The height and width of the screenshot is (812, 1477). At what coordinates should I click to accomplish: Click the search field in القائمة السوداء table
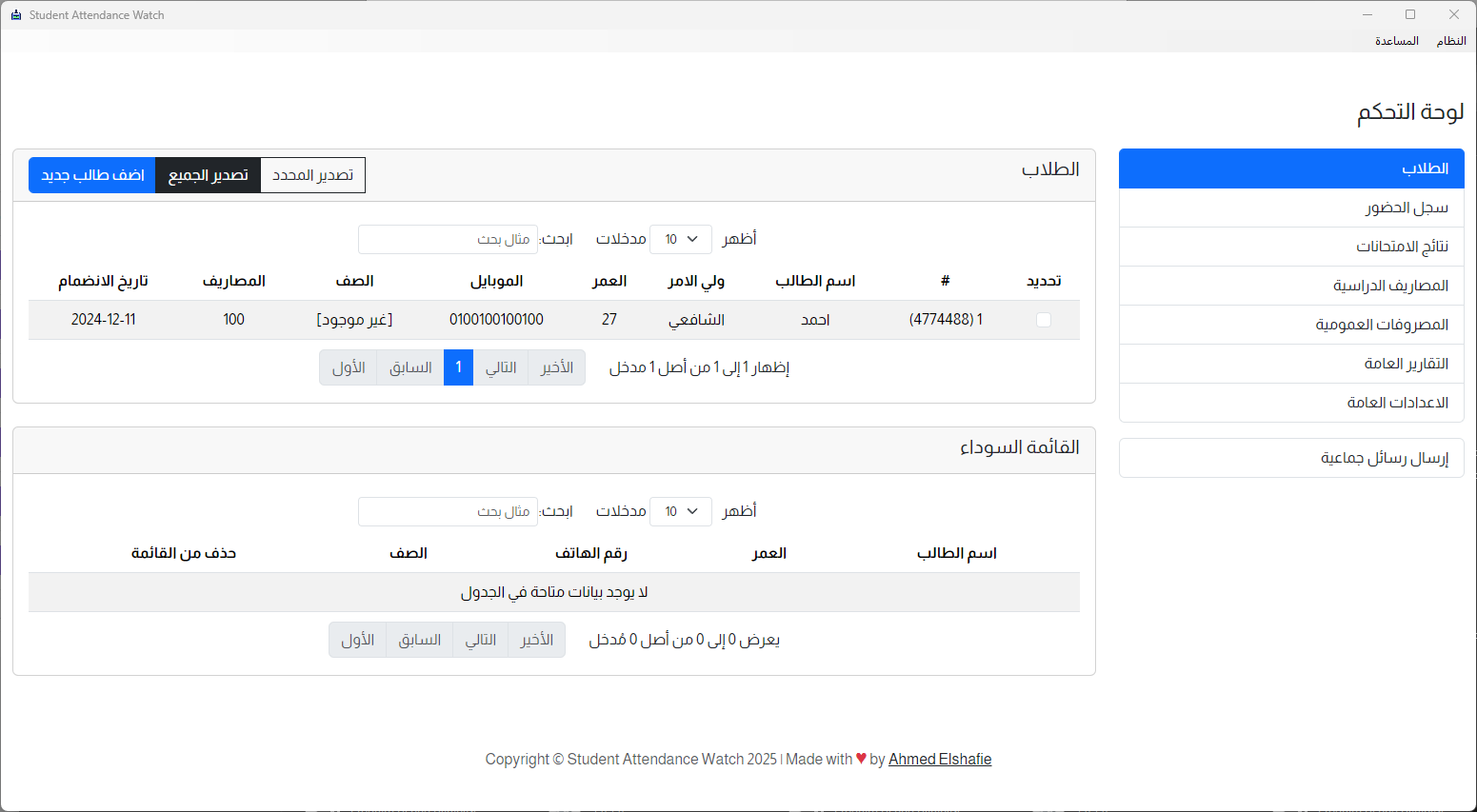coord(448,511)
